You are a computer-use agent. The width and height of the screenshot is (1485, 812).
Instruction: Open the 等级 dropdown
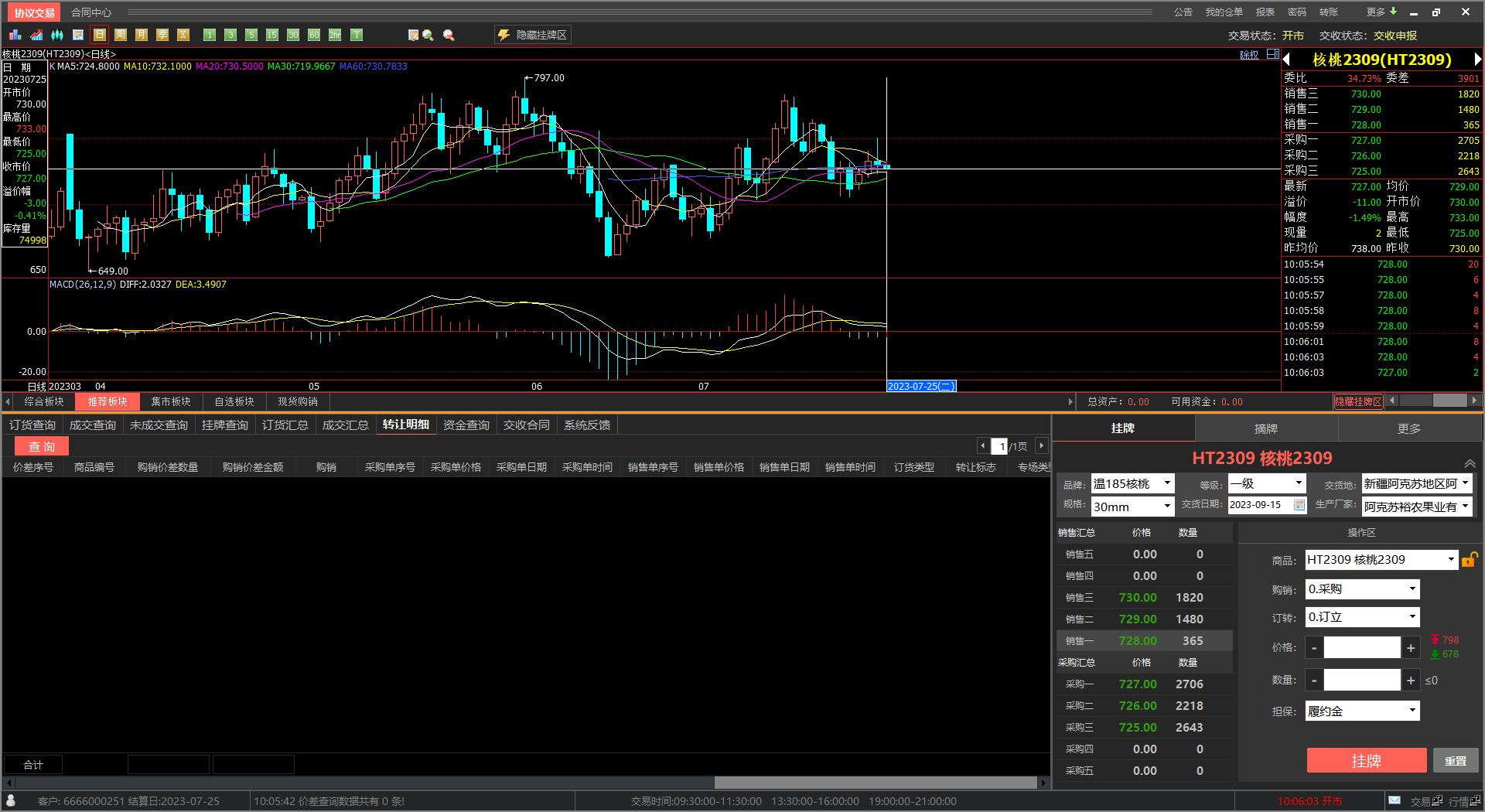click(x=1267, y=484)
